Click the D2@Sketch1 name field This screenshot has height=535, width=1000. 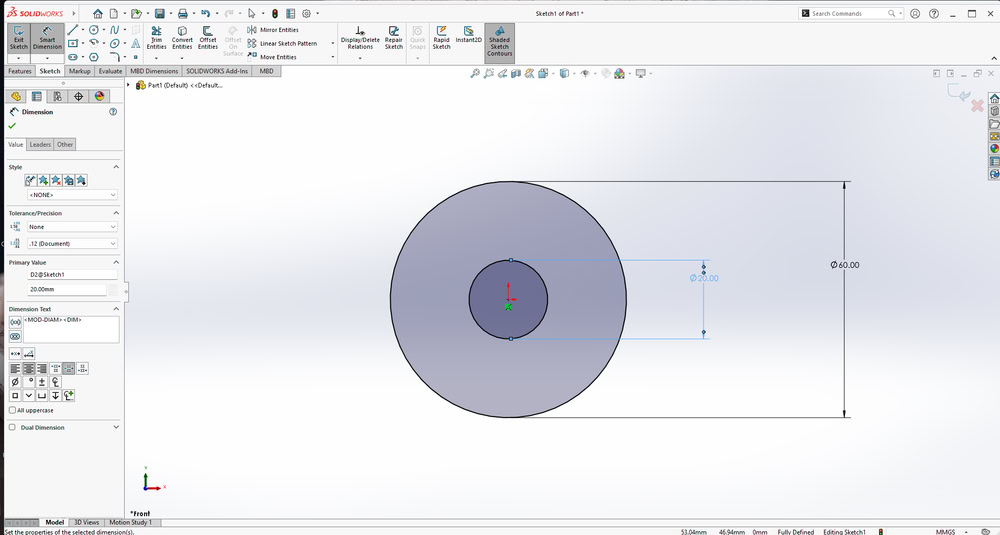click(x=72, y=274)
